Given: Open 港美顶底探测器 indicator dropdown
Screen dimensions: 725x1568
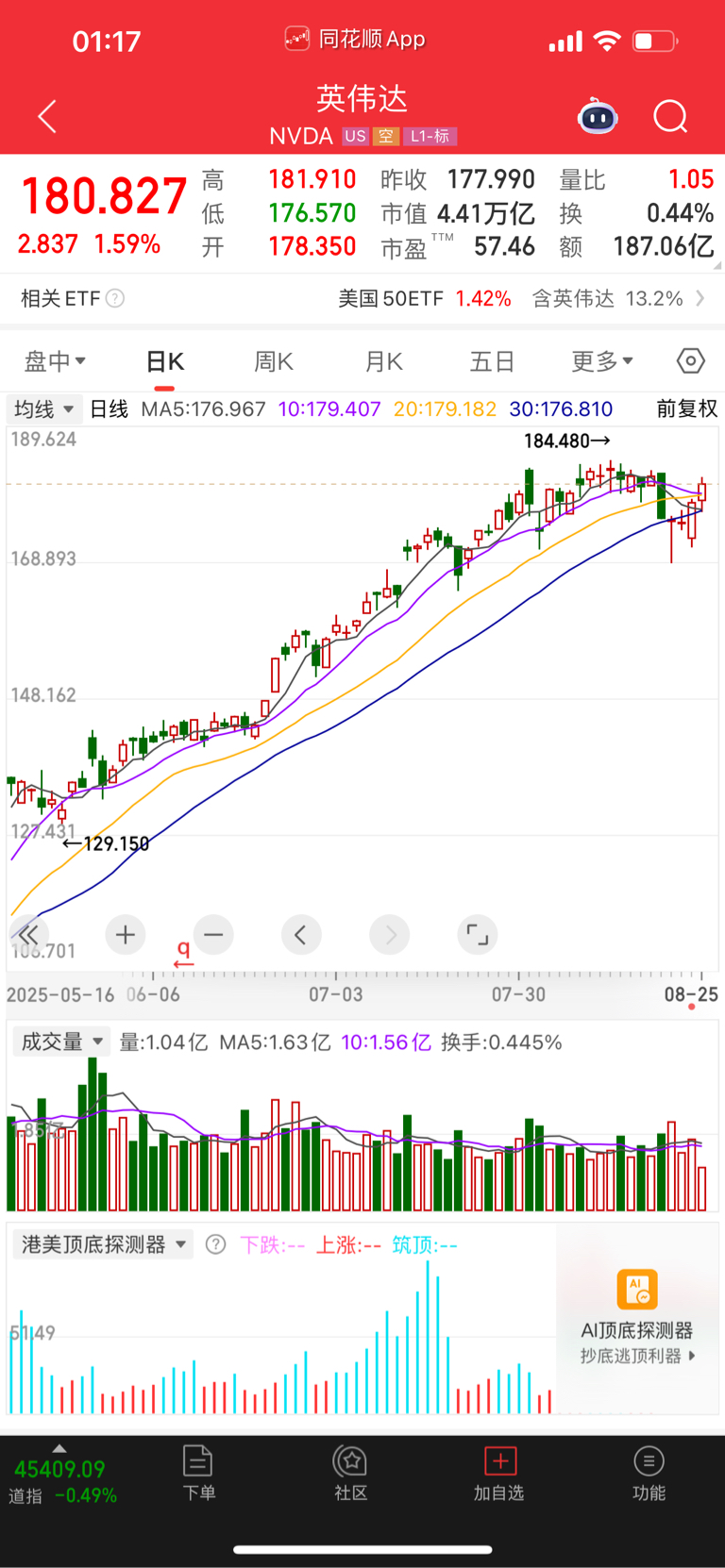Looking at the screenshot, I should coord(103,1244).
